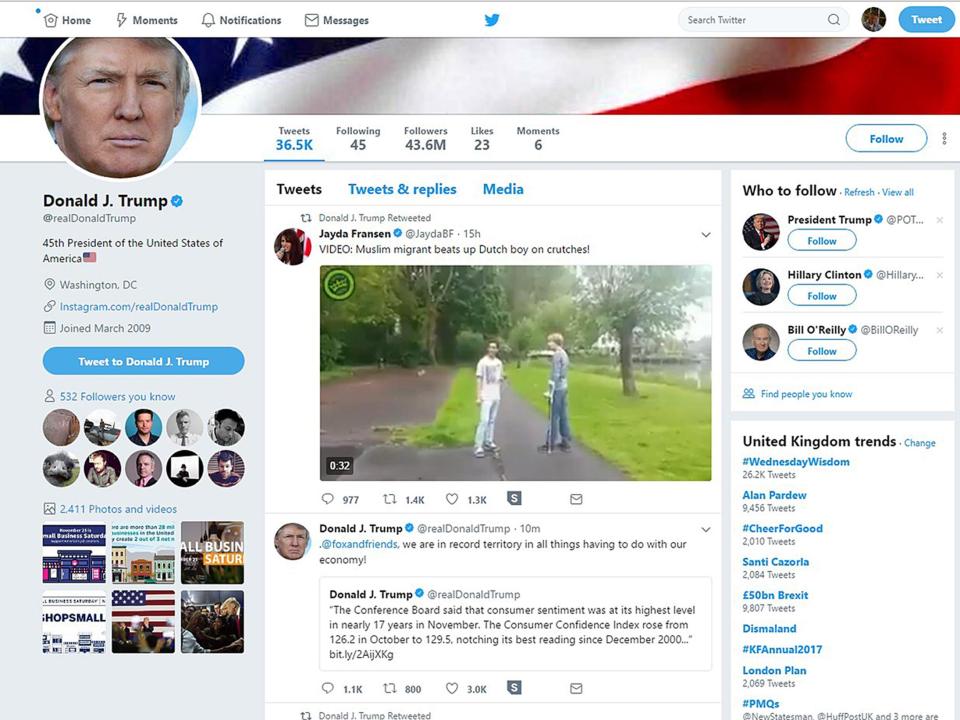Viewport: 960px width, 720px height.
Task: Follow President Trump suggestion
Action: 822,241
